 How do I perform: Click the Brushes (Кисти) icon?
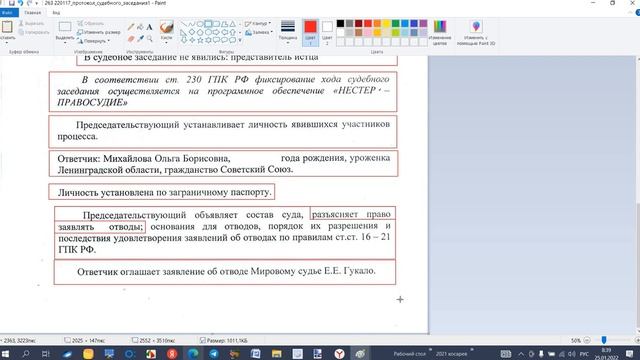tap(167, 27)
